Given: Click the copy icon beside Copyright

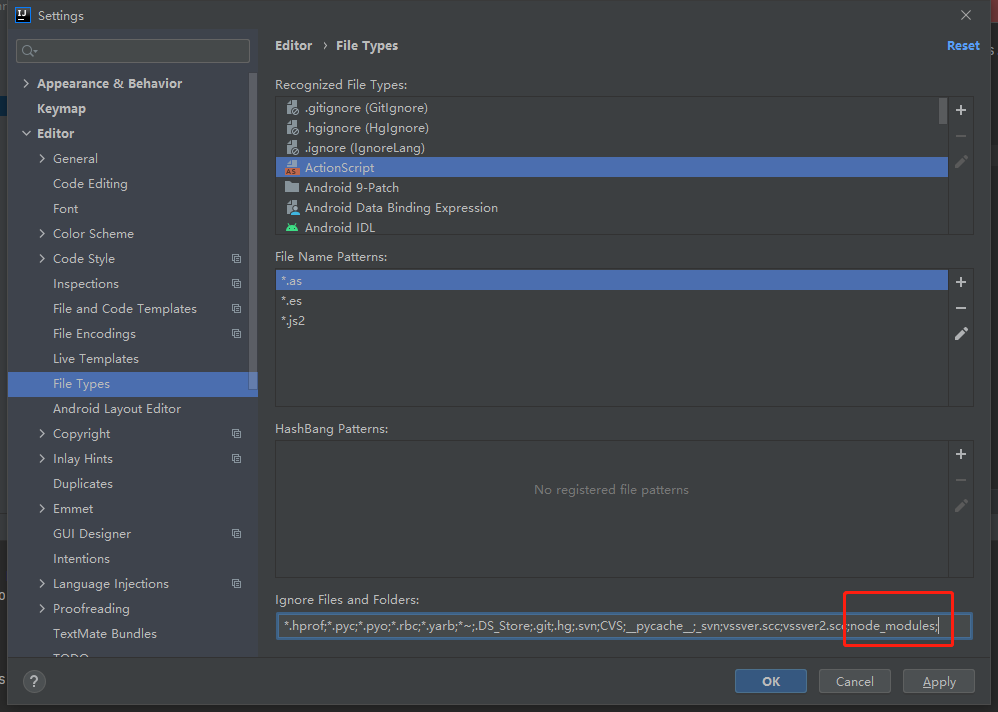Looking at the screenshot, I should click(236, 433).
